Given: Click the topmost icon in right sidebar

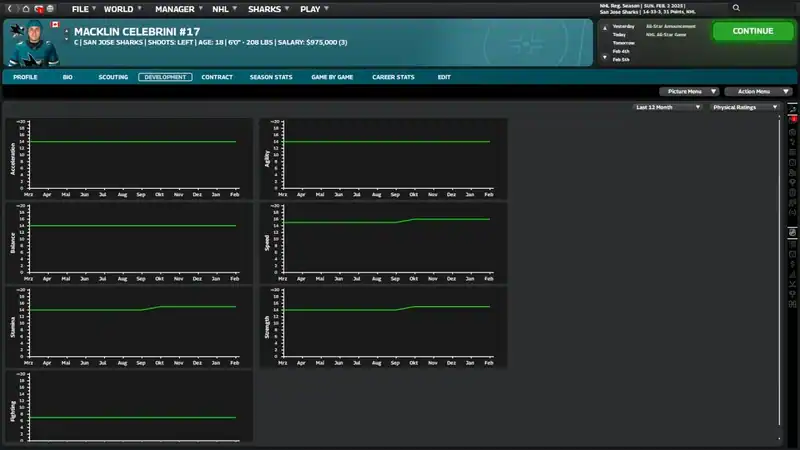Looking at the screenshot, I should pos(792,109).
